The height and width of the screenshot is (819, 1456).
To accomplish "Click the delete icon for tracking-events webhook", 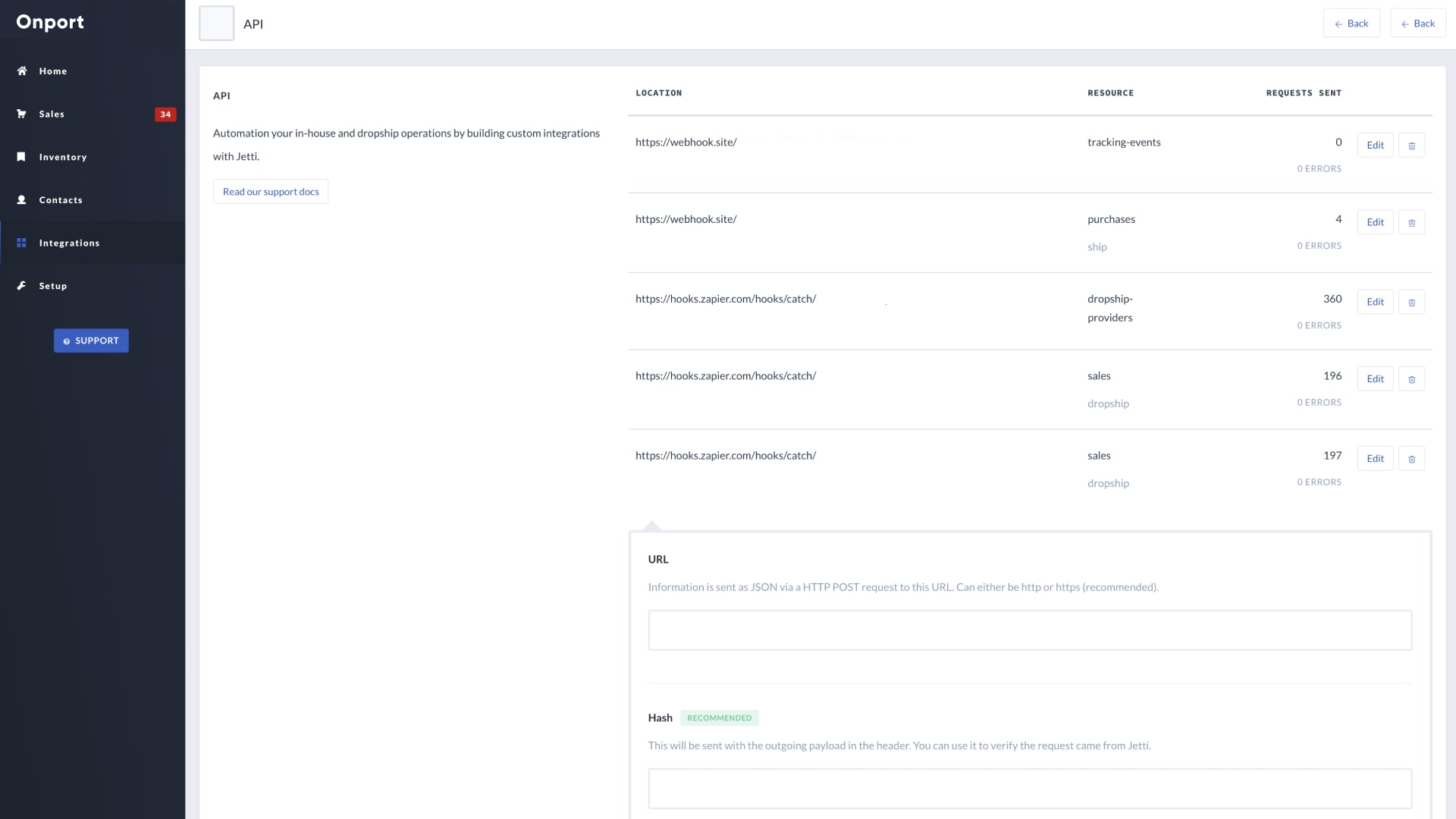I will point(1412,145).
